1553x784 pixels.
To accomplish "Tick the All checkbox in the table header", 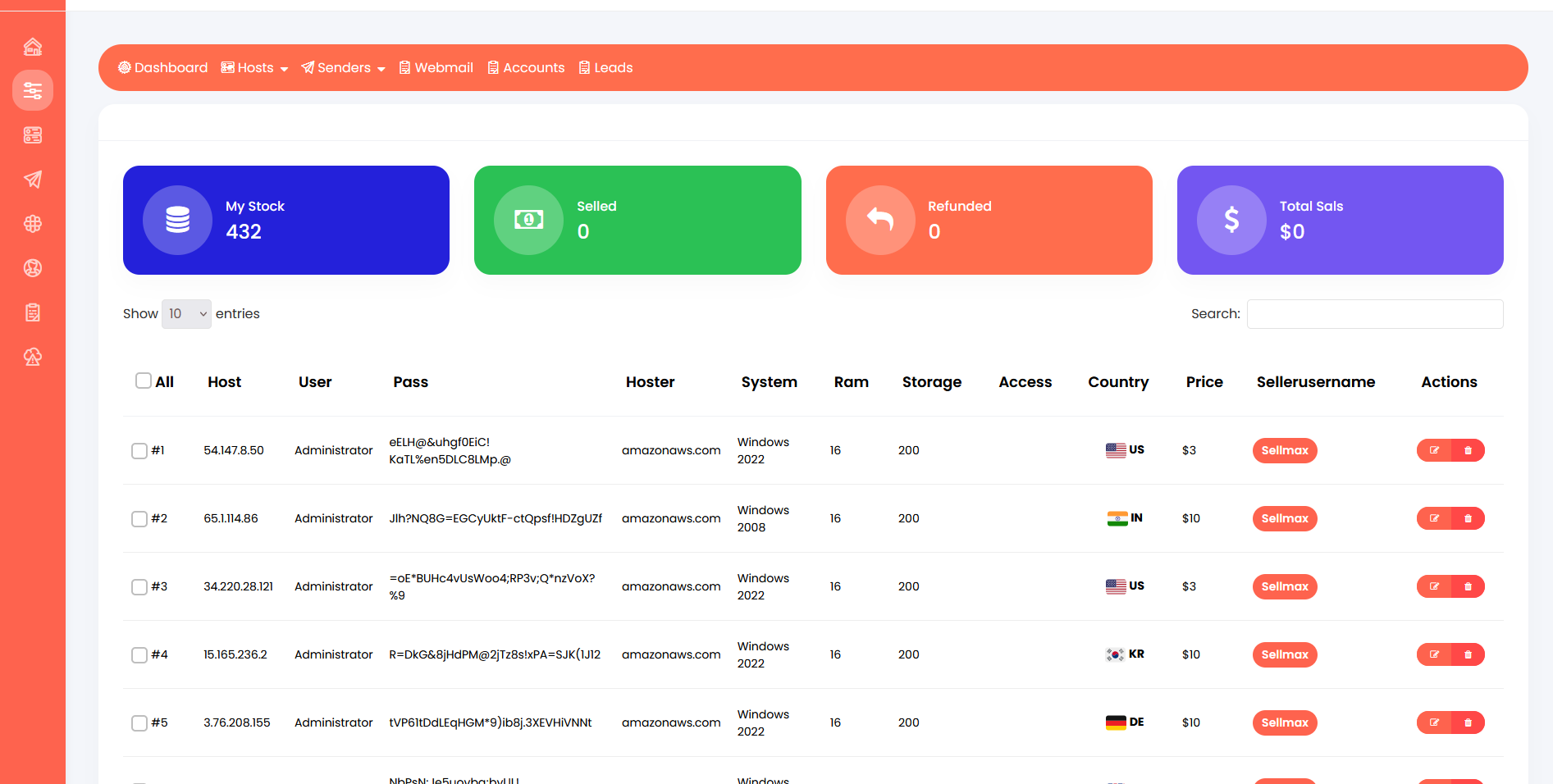I will 144,381.
